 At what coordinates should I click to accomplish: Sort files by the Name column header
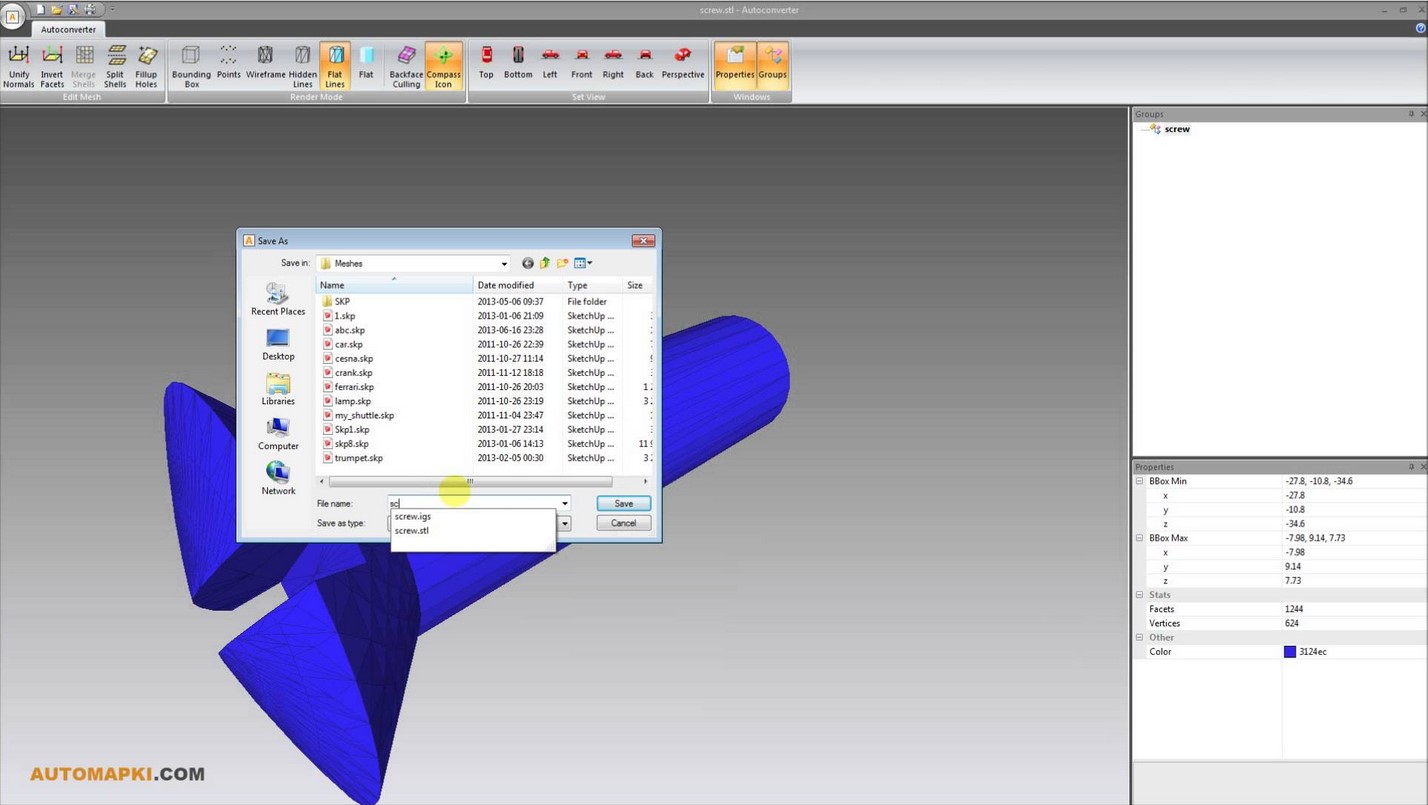(394, 285)
